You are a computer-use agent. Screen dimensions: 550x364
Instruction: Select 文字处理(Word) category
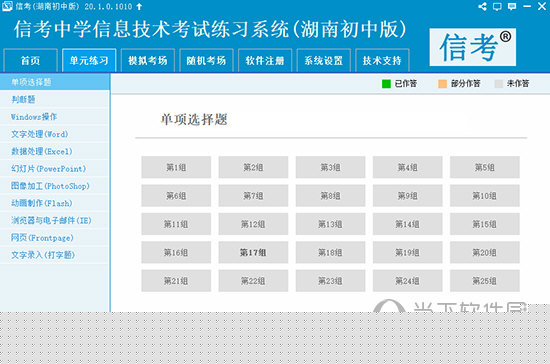click(55, 134)
